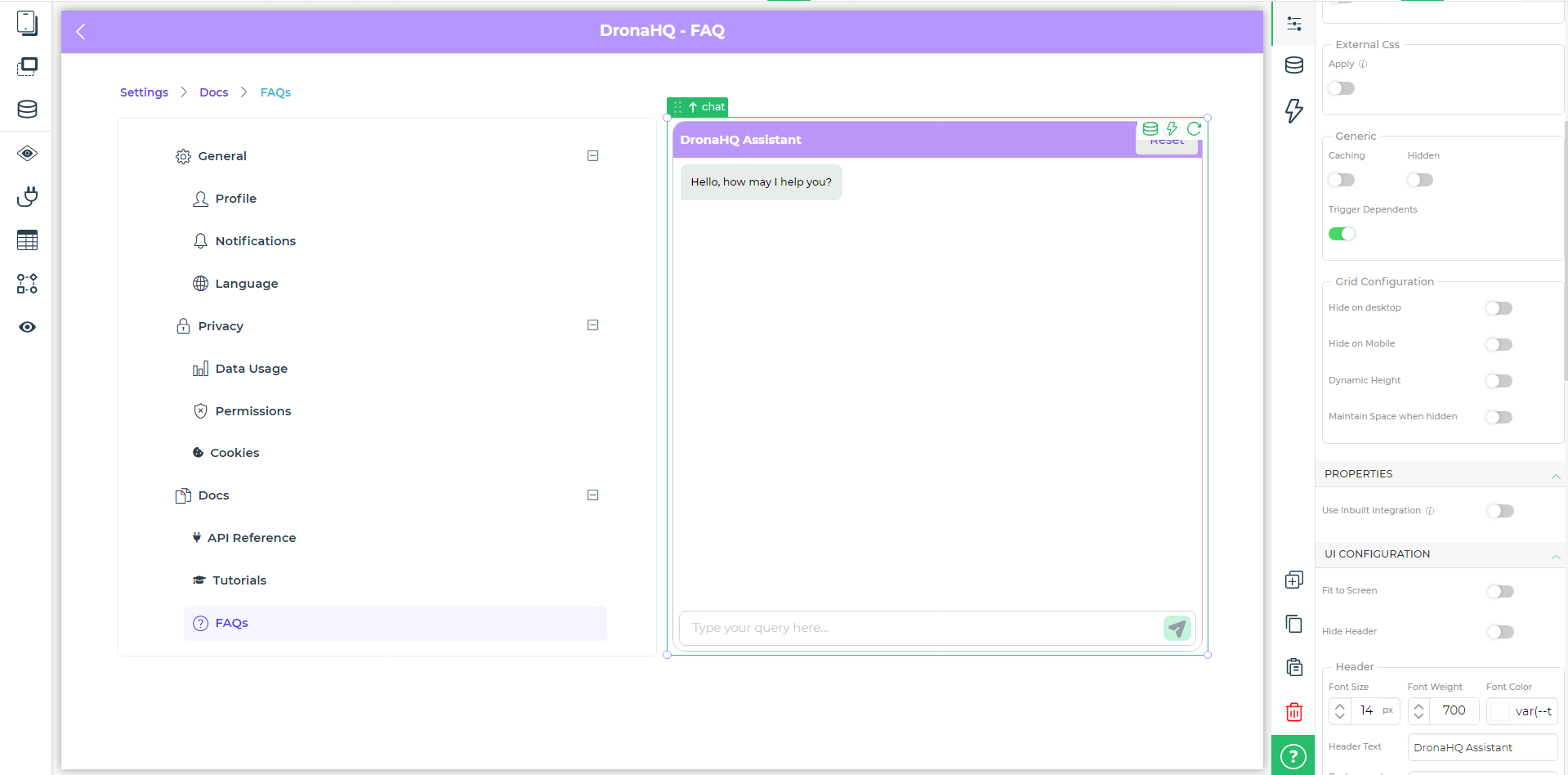Open the workflow nodes icon
Viewport: 1568px width, 775px height.
pos(27,284)
